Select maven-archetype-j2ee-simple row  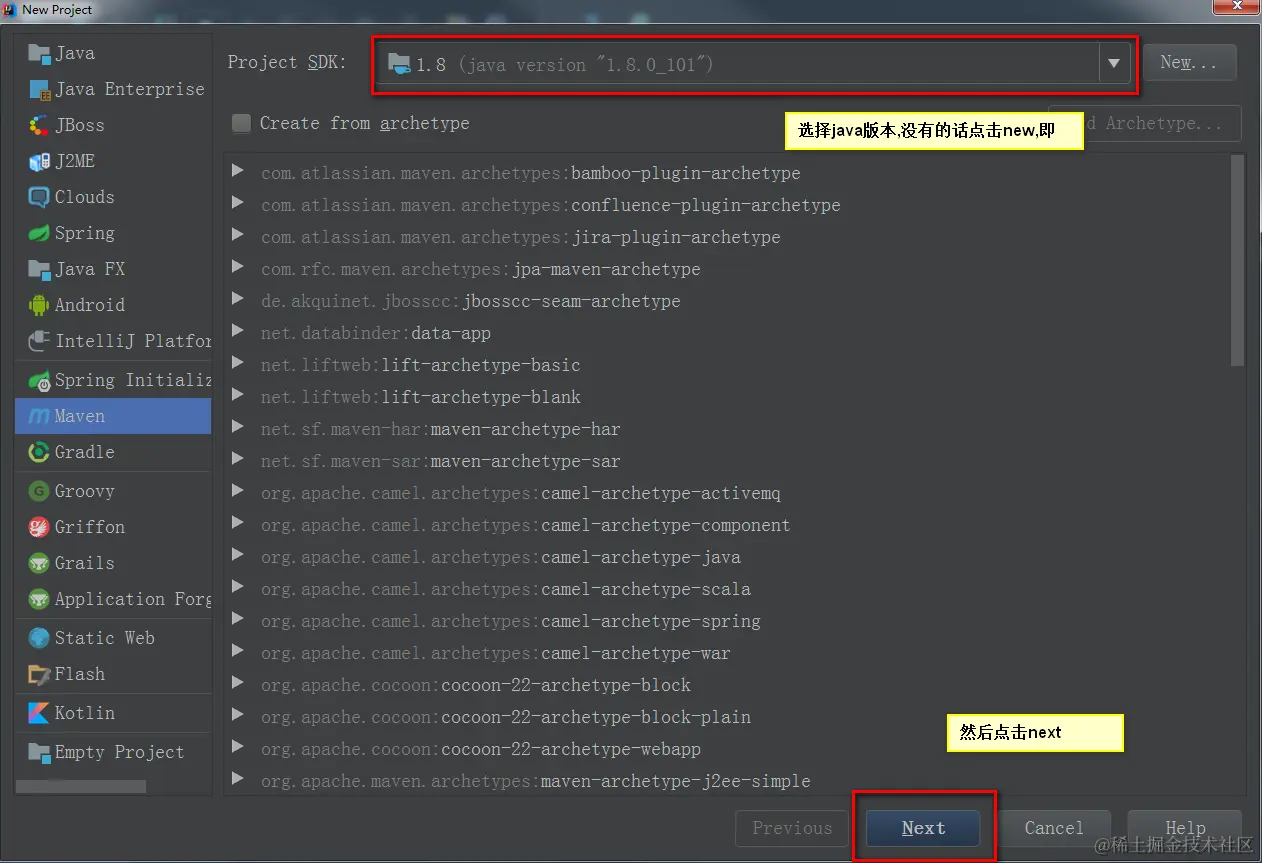[x=726, y=781]
